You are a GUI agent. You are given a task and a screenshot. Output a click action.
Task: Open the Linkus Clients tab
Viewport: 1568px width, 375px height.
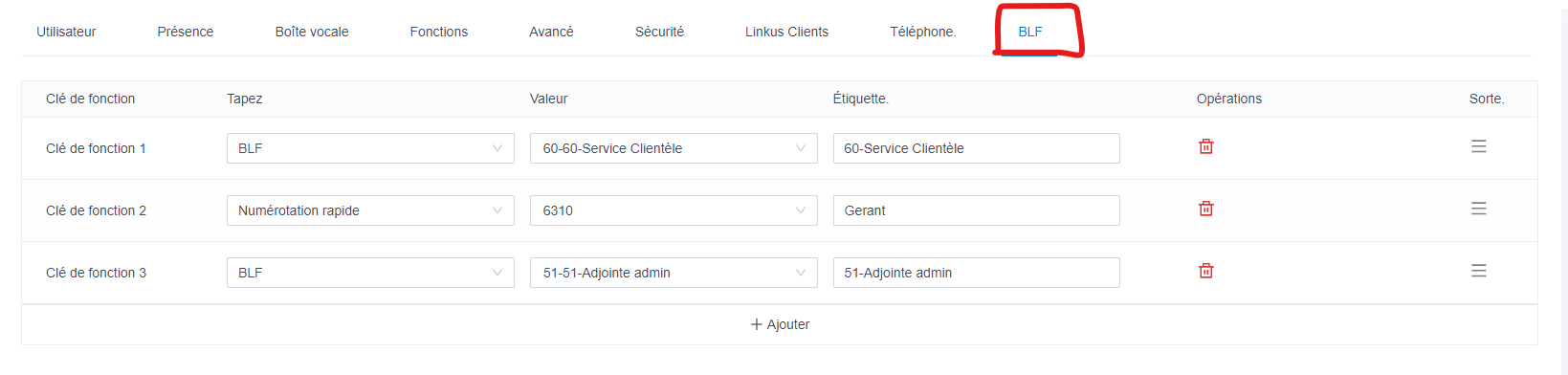[787, 32]
